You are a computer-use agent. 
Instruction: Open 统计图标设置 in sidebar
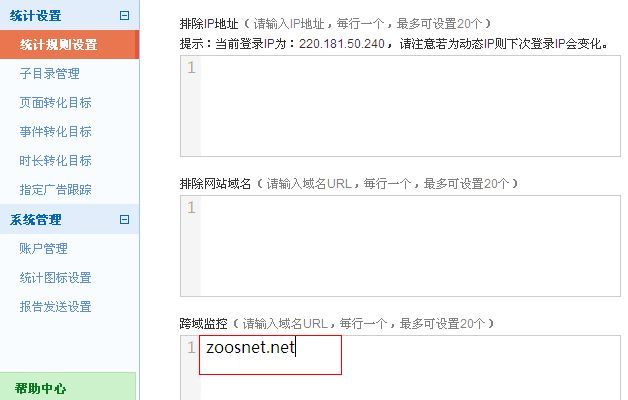pyautogui.click(x=56, y=277)
